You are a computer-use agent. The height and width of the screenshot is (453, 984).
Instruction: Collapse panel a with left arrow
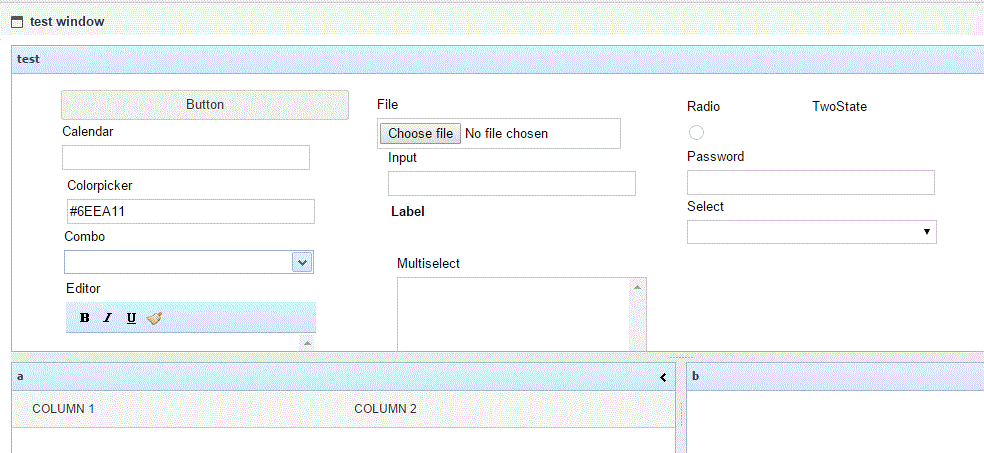tap(663, 377)
